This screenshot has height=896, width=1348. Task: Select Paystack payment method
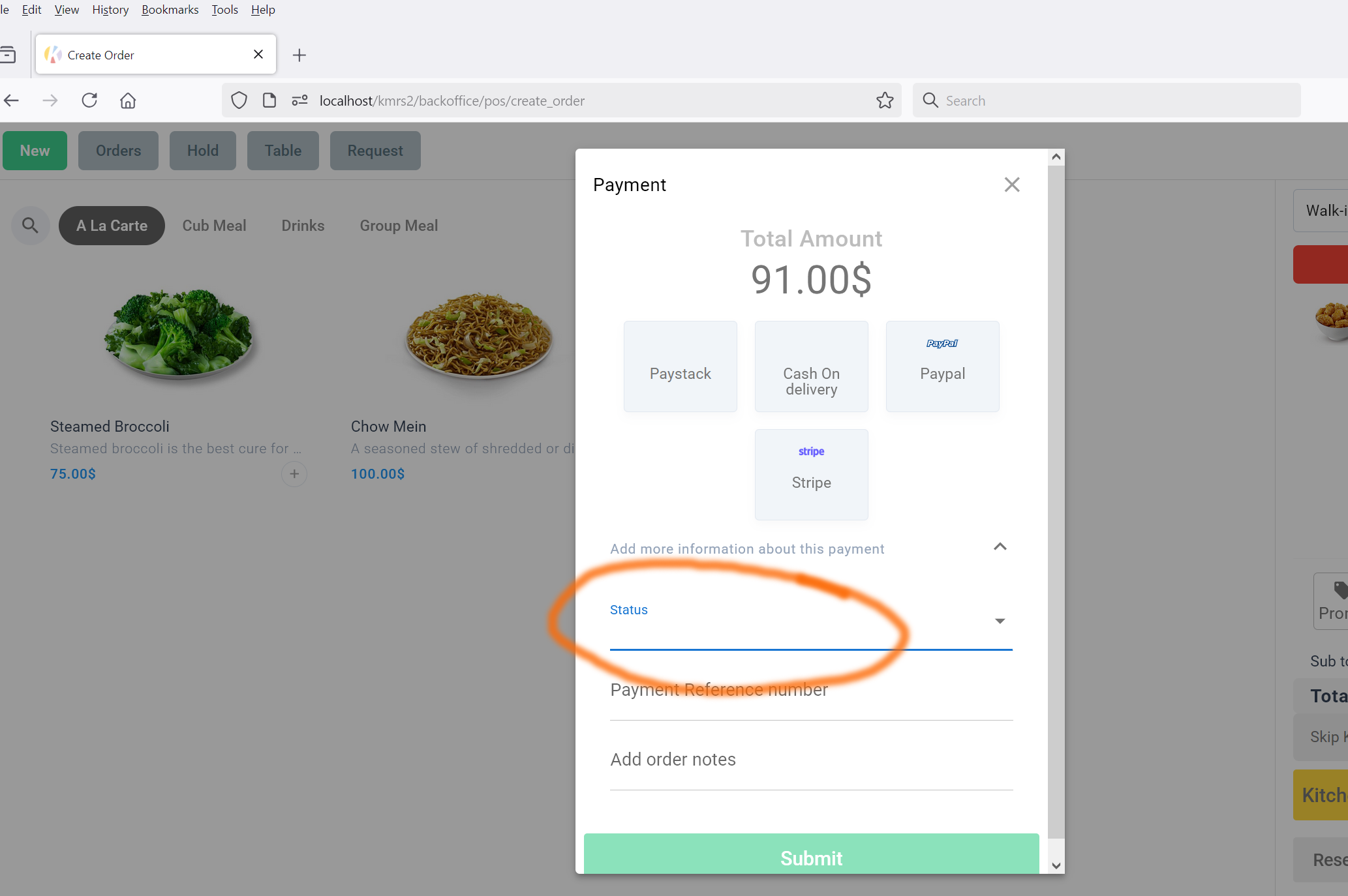(x=680, y=366)
